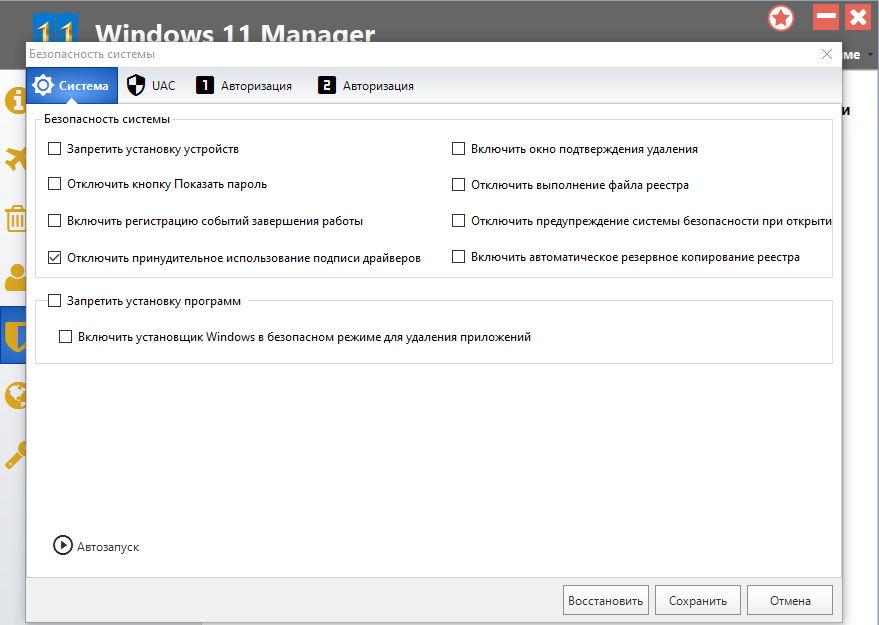The width and height of the screenshot is (879, 625).
Task: Minimize the Windows 11 Manager window
Action: (x=826, y=17)
